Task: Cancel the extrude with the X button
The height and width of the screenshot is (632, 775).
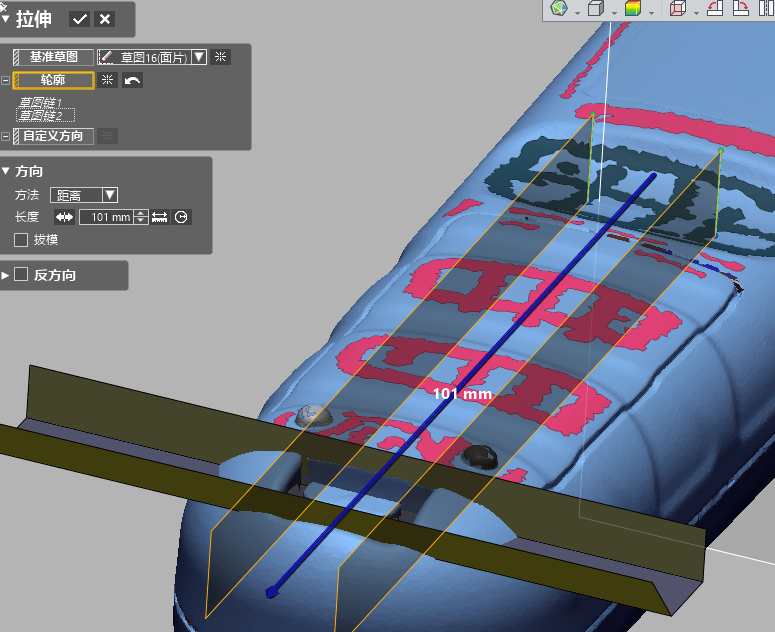Action: [x=104, y=19]
